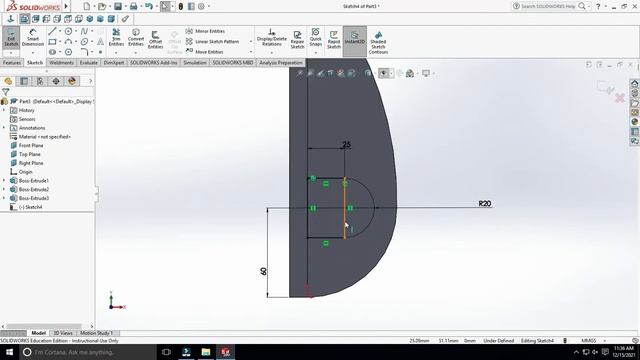Expand the Annotations tree node

[x=4, y=128]
